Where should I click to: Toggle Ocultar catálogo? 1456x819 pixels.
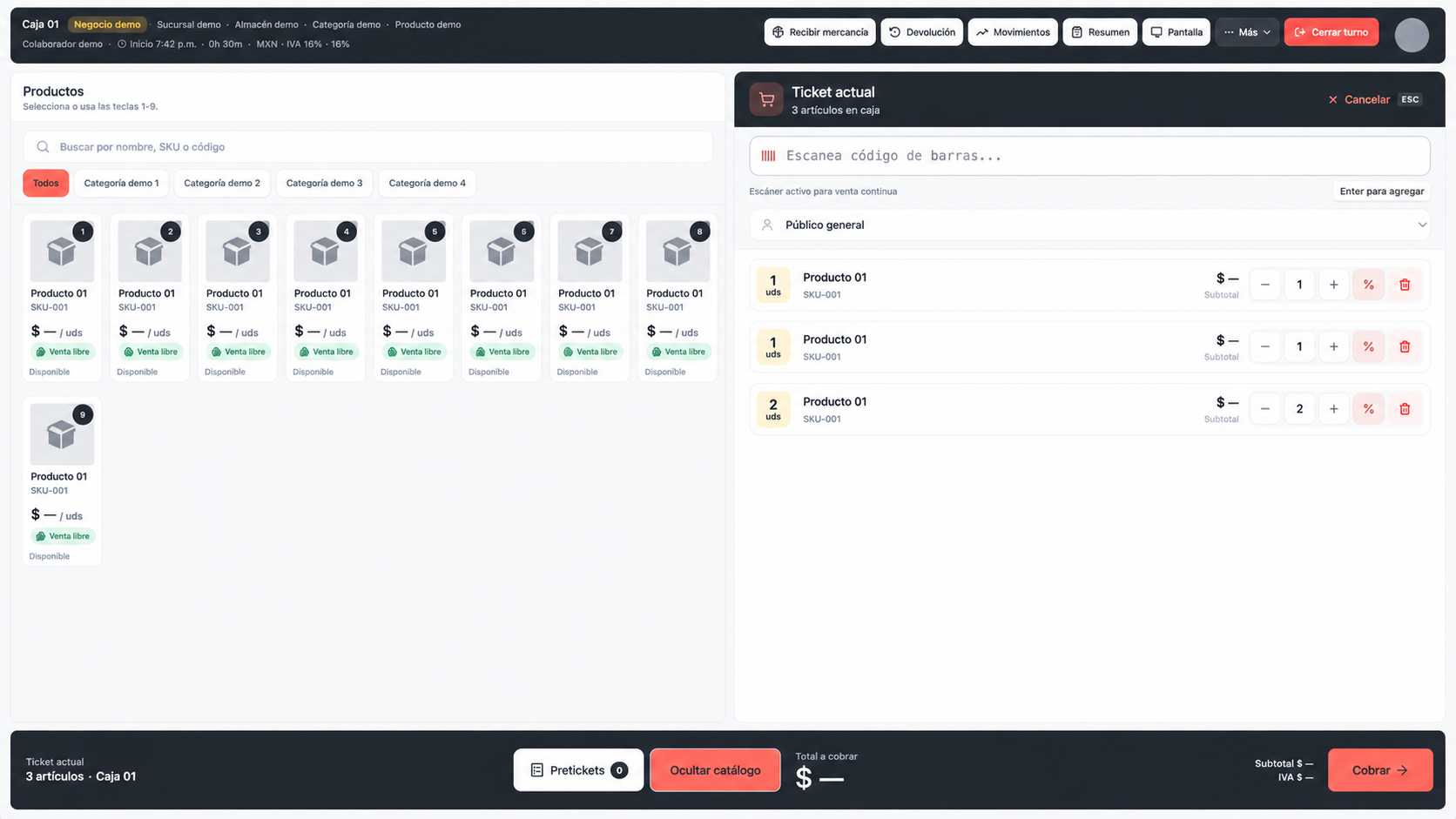coord(715,770)
